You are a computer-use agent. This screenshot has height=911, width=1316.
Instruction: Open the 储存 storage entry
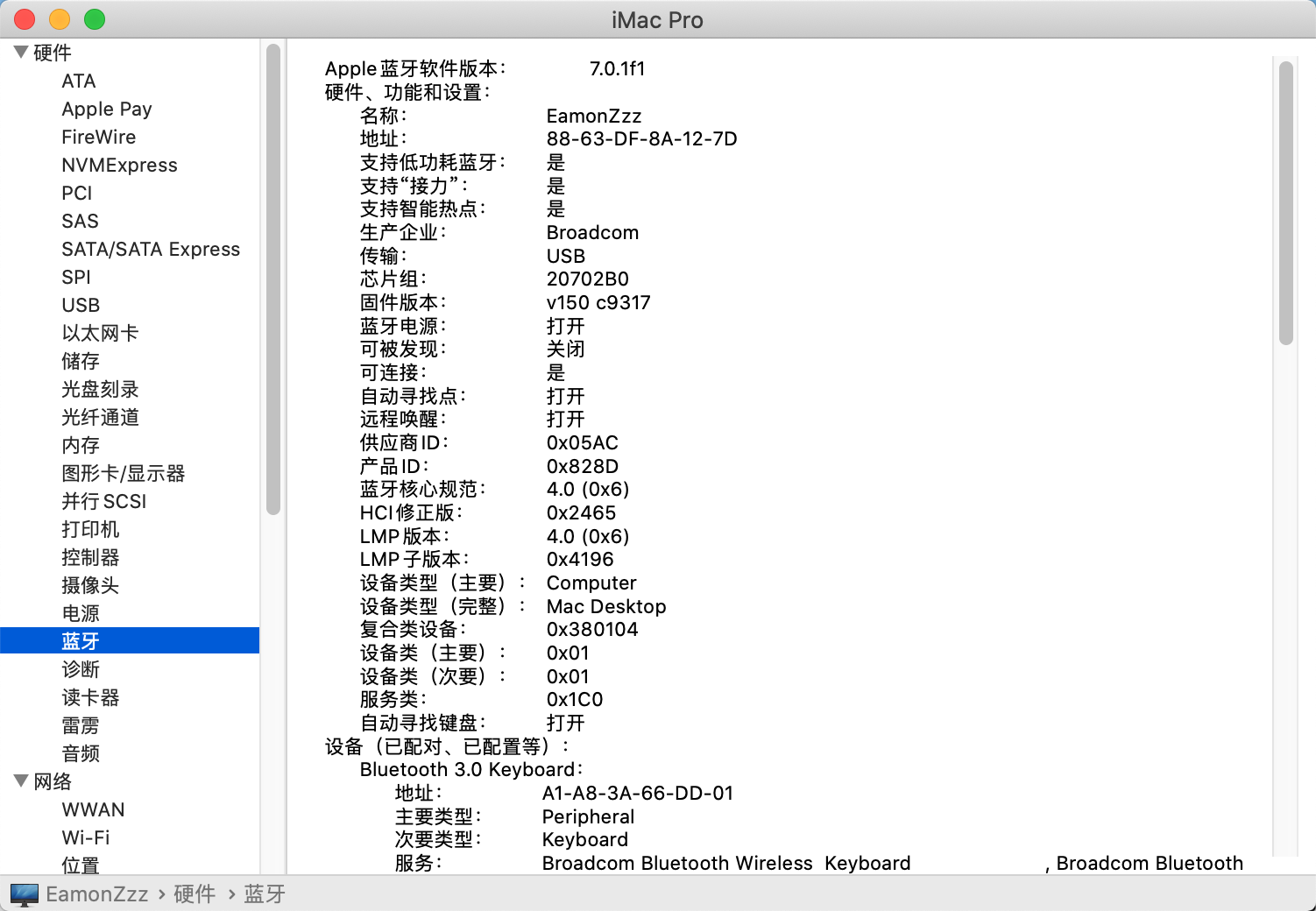[81, 361]
